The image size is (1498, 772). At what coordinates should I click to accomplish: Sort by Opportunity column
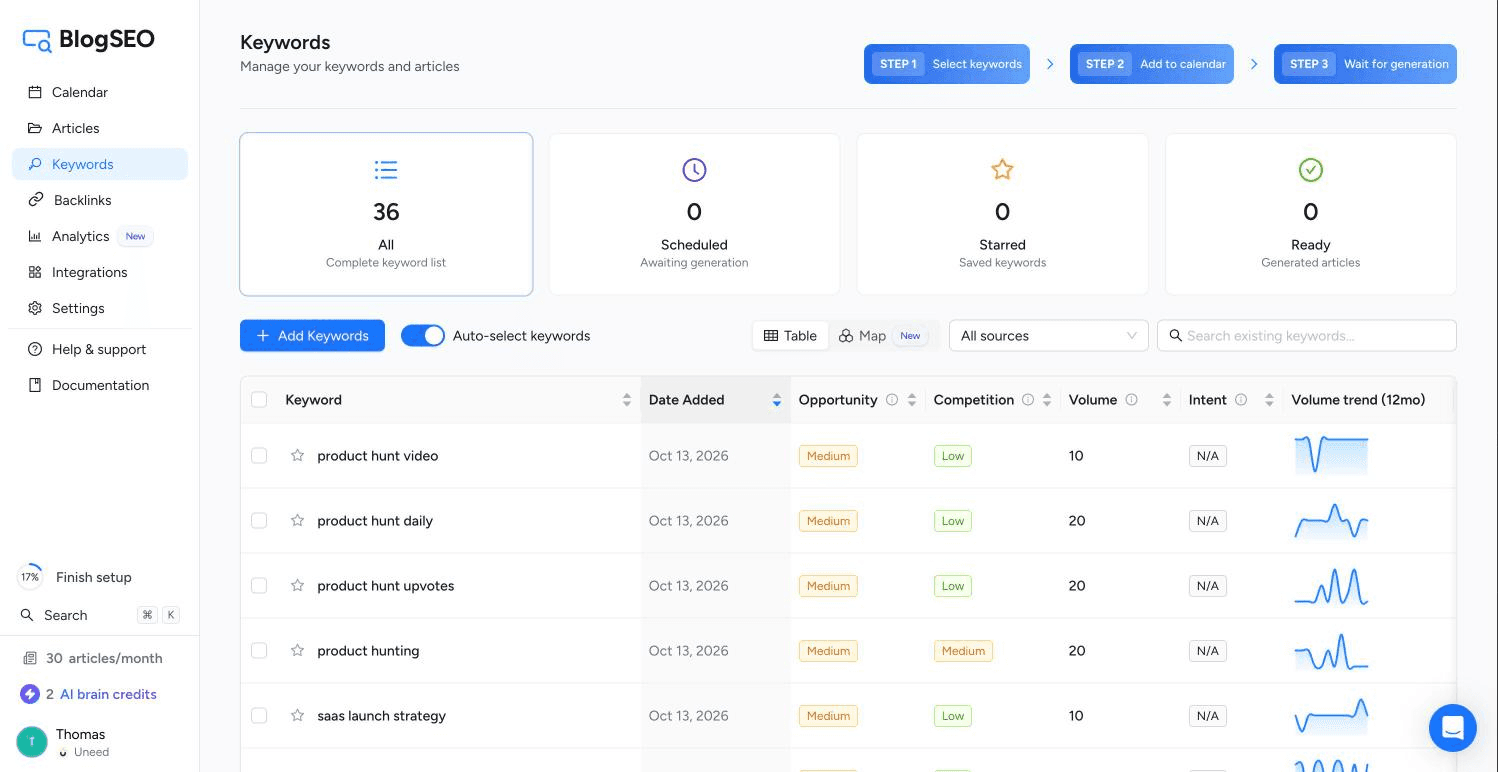[912, 400]
